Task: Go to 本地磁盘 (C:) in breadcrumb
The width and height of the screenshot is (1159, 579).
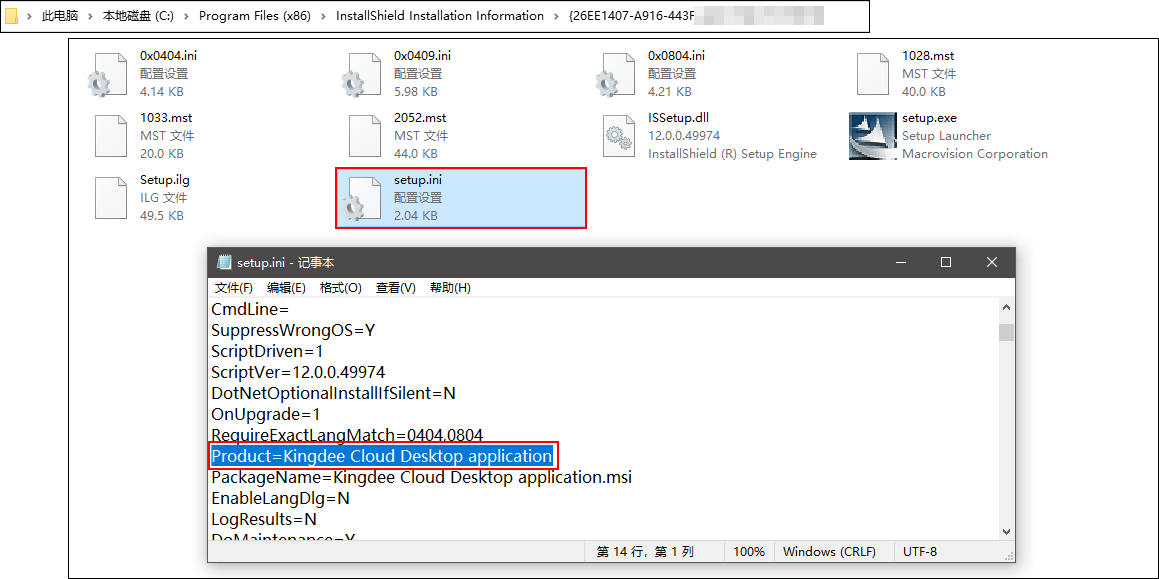Action: (x=138, y=16)
